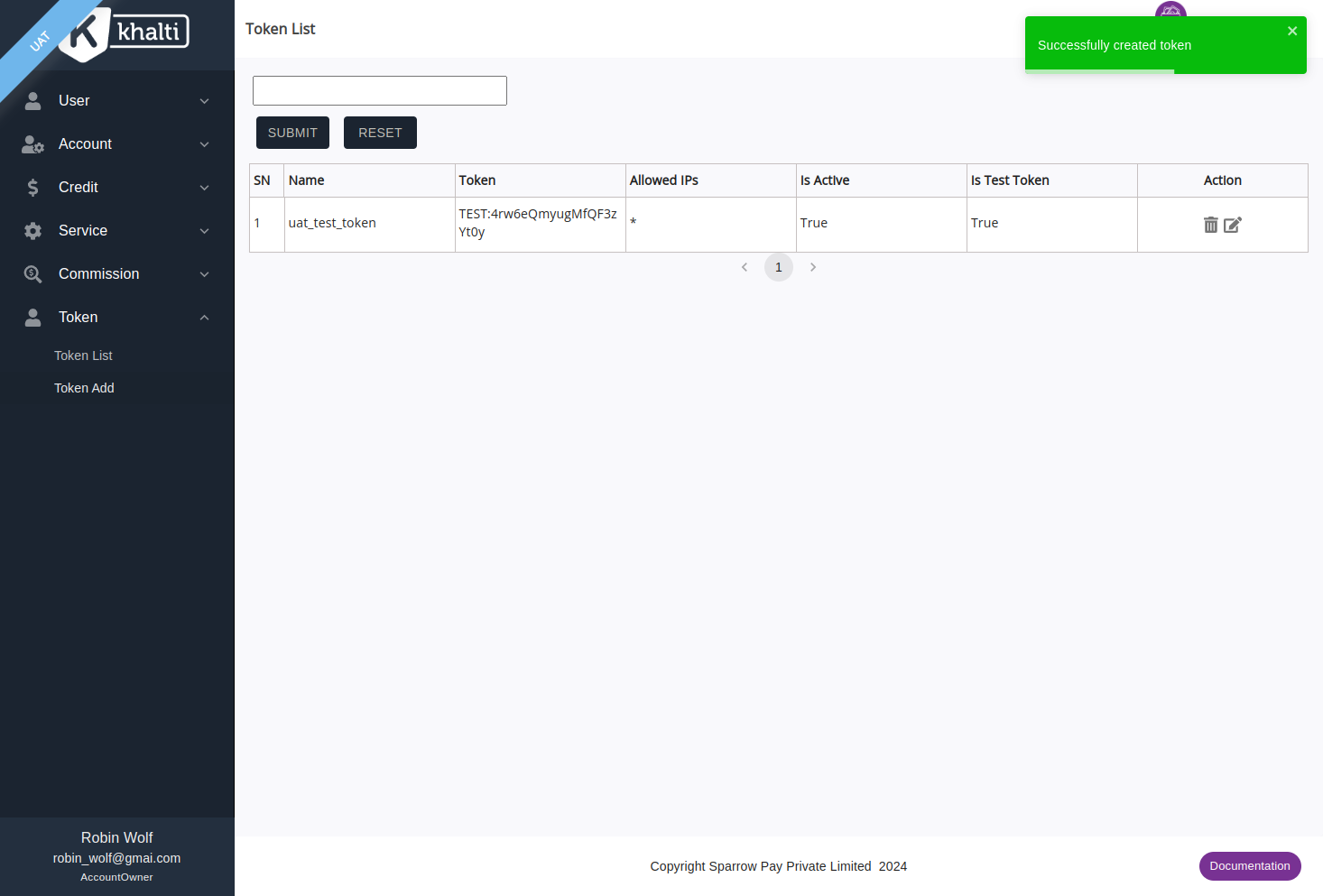Go to Token List submenu
Screen dimensions: 1323x896
(83, 356)
